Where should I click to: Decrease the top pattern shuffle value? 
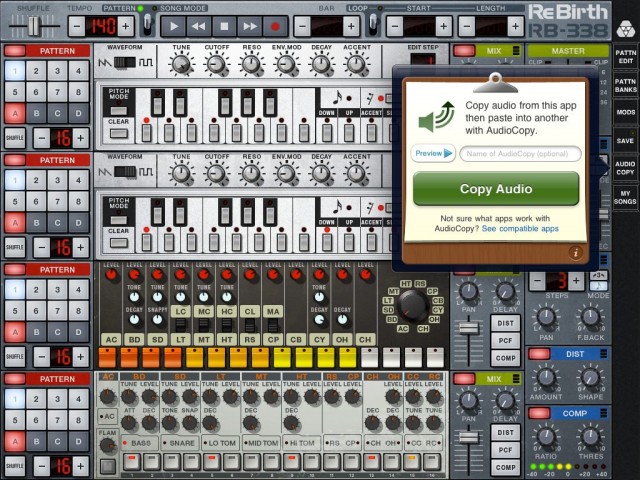coord(41,137)
